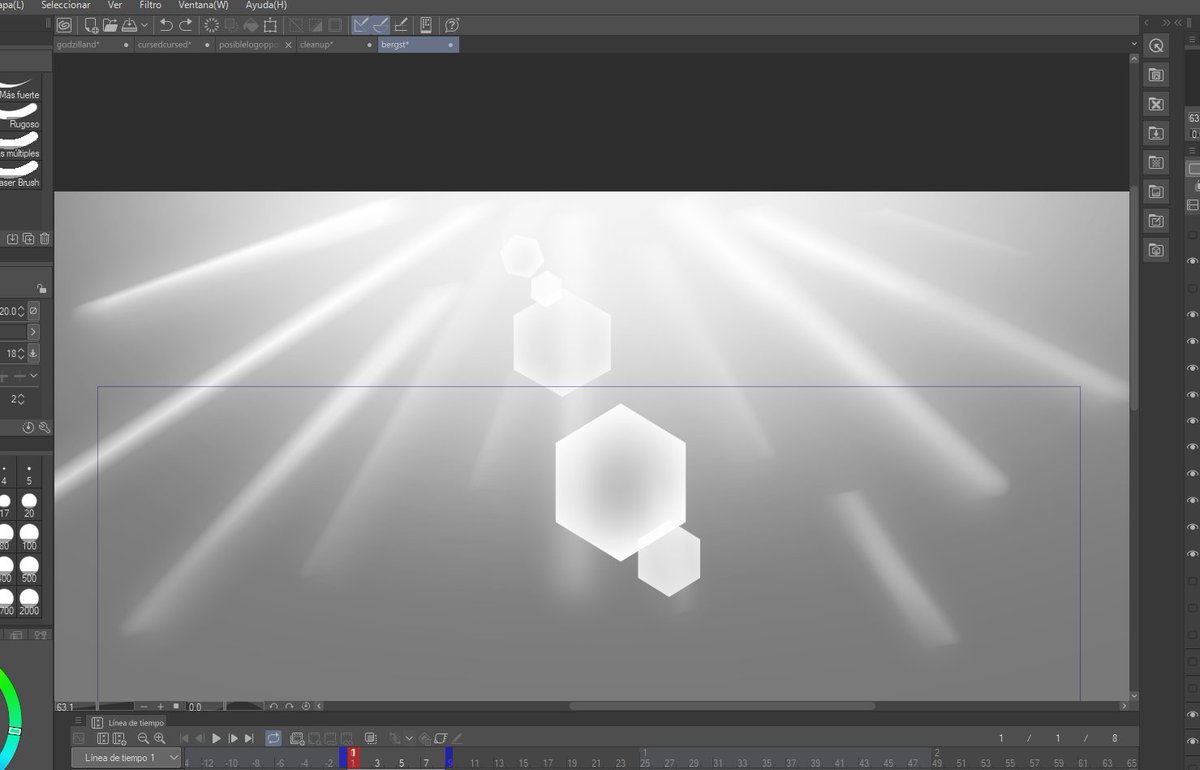
Task: Toggle snap to special ruler
Action: point(381,25)
